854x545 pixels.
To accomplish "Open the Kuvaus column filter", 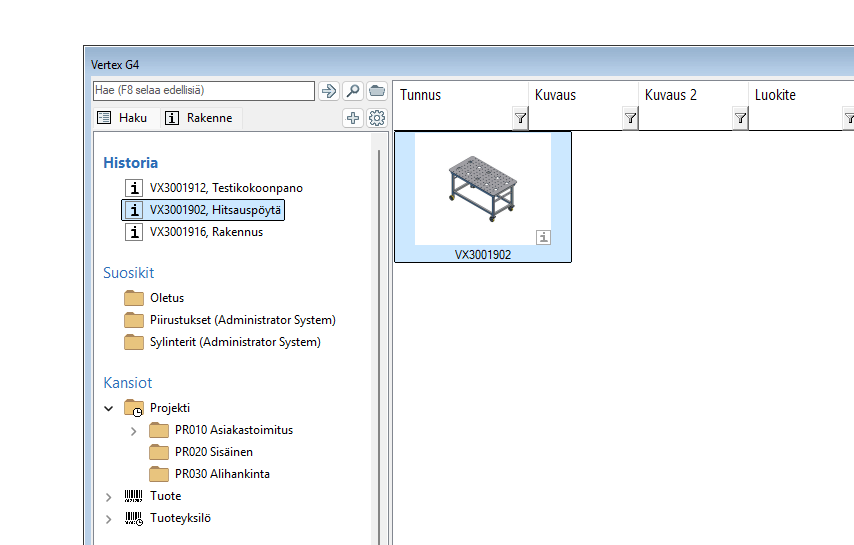I will point(630,118).
